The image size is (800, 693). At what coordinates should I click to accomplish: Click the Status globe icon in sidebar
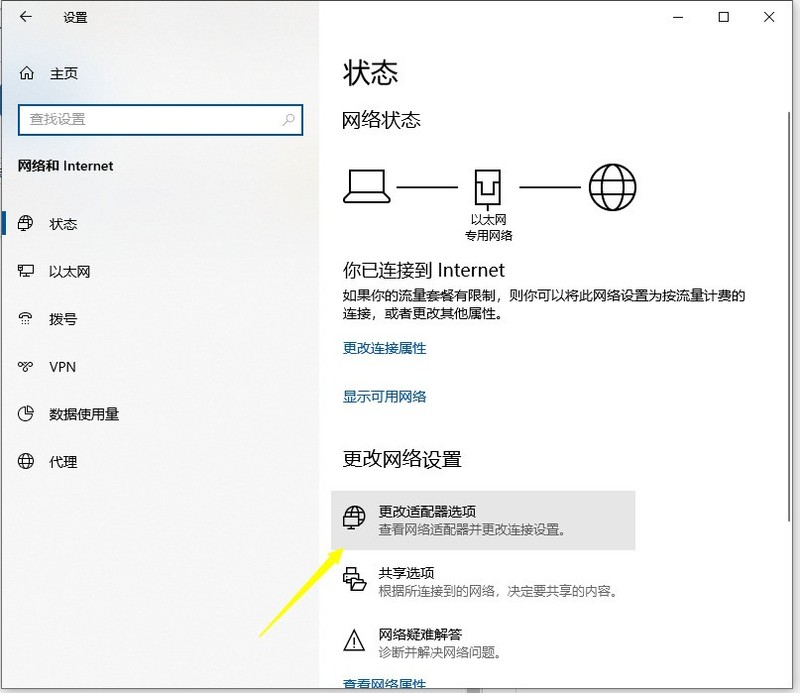[27, 224]
